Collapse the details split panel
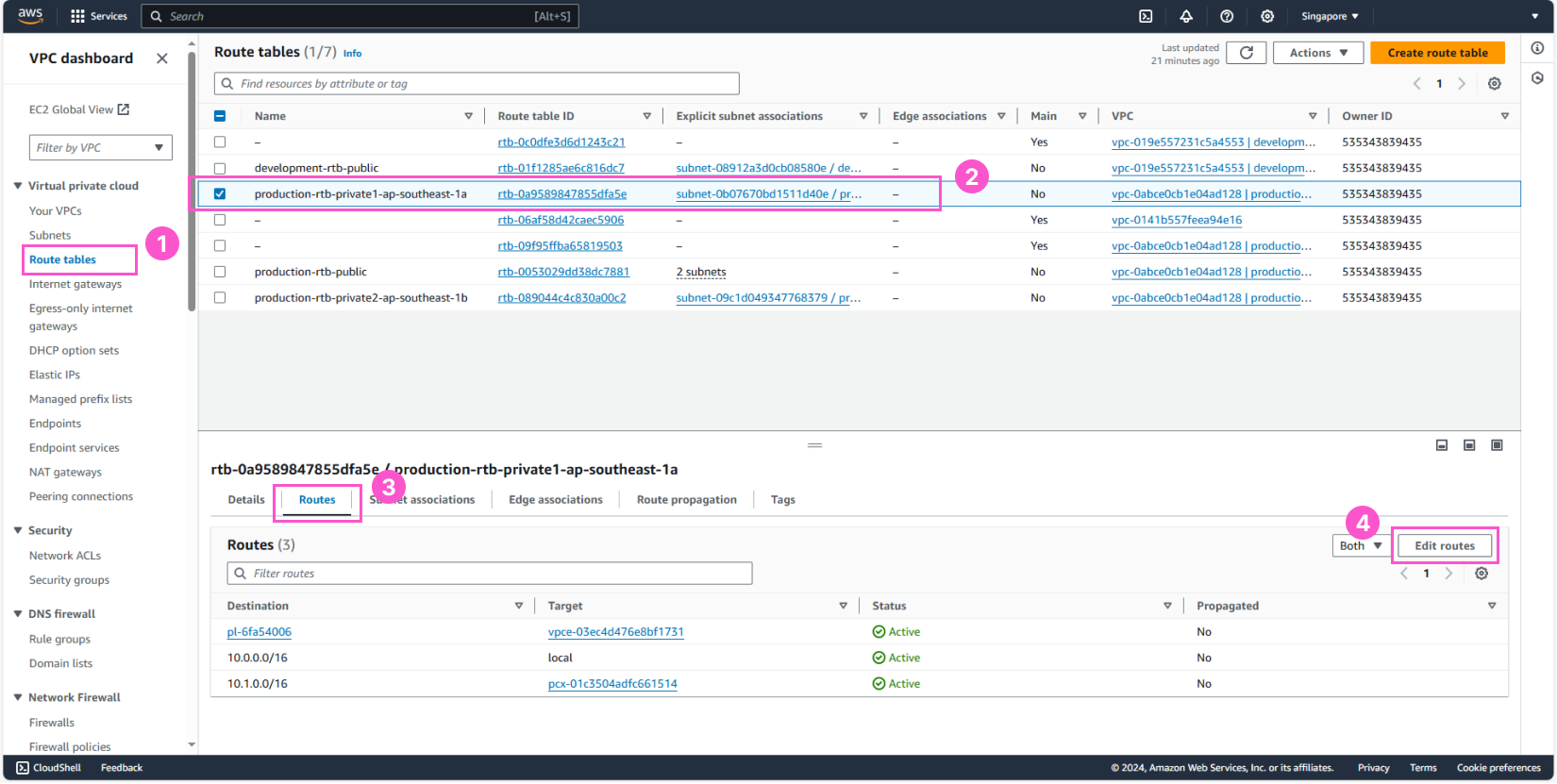Screen dimensions: 1557x784 (1442, 445)
